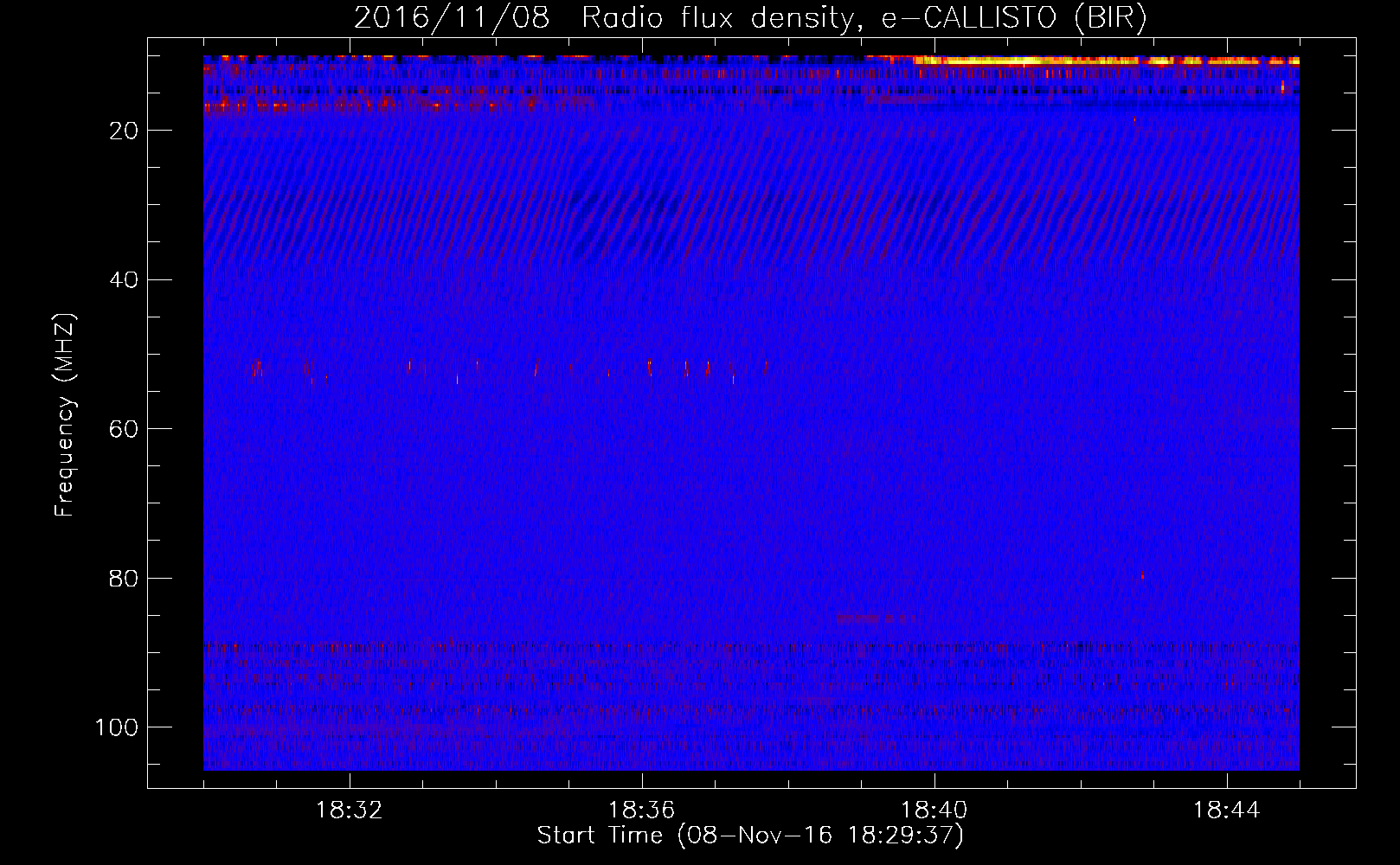
Task: Click the 'Frequency (MHZ)' axis label
Action: 65,414
